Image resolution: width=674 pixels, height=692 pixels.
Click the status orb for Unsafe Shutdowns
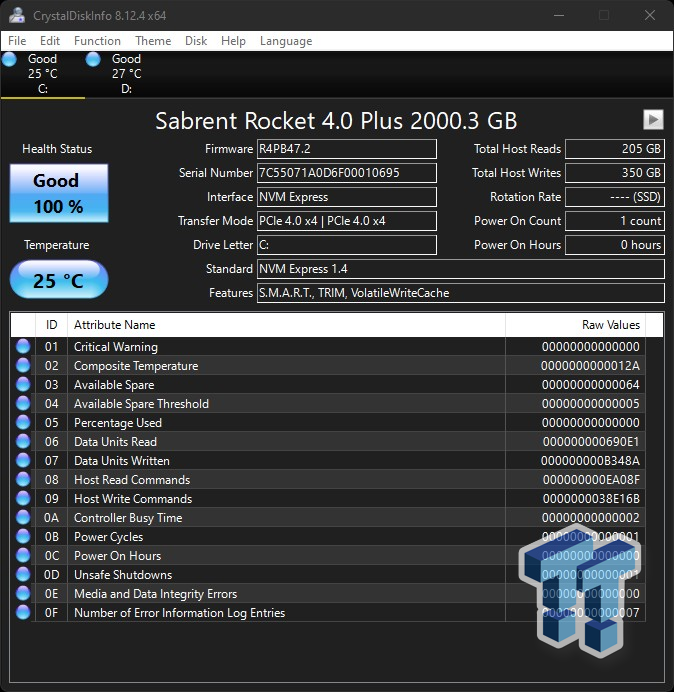23,575
